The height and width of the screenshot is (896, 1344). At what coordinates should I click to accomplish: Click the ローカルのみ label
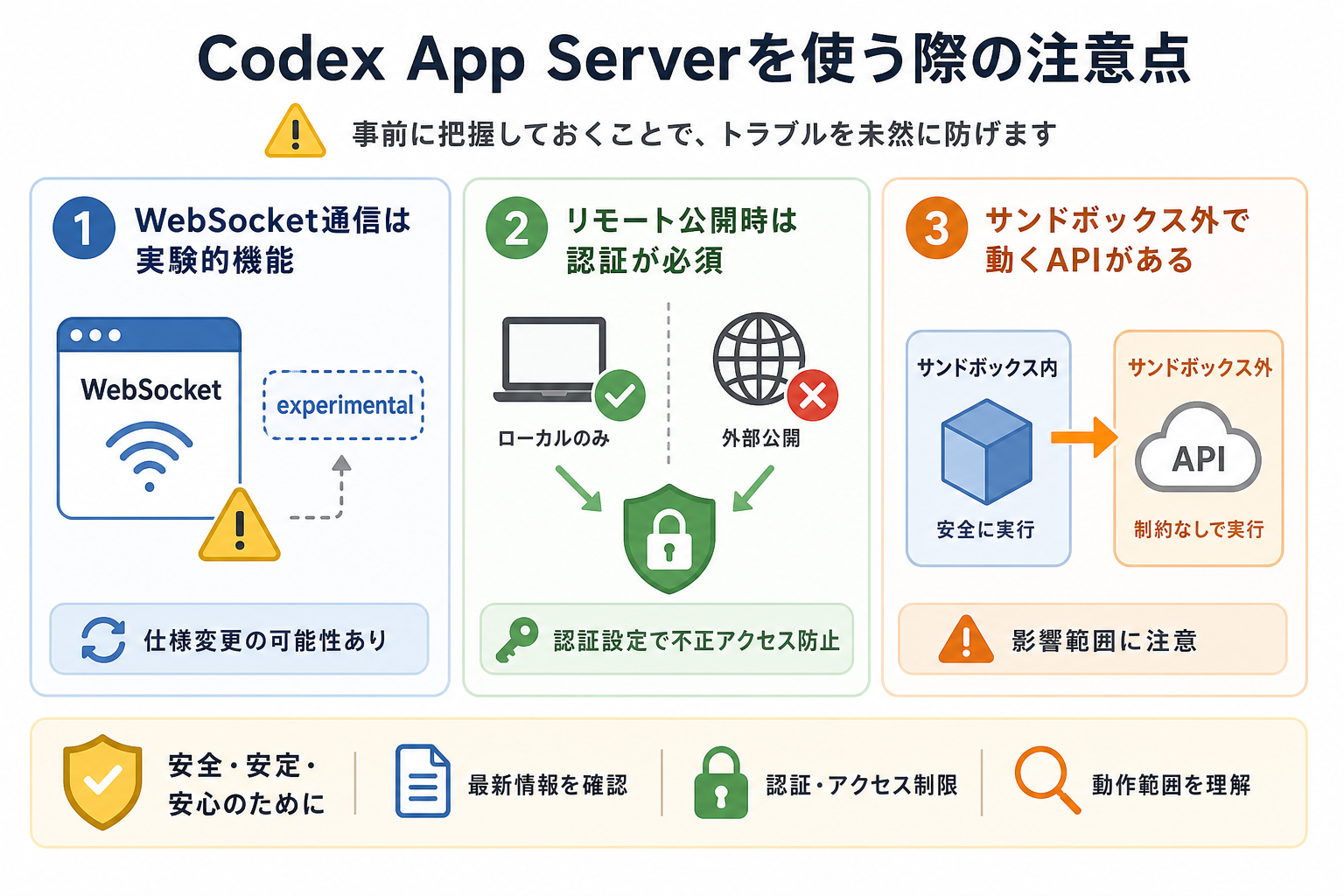pos(554,438)
